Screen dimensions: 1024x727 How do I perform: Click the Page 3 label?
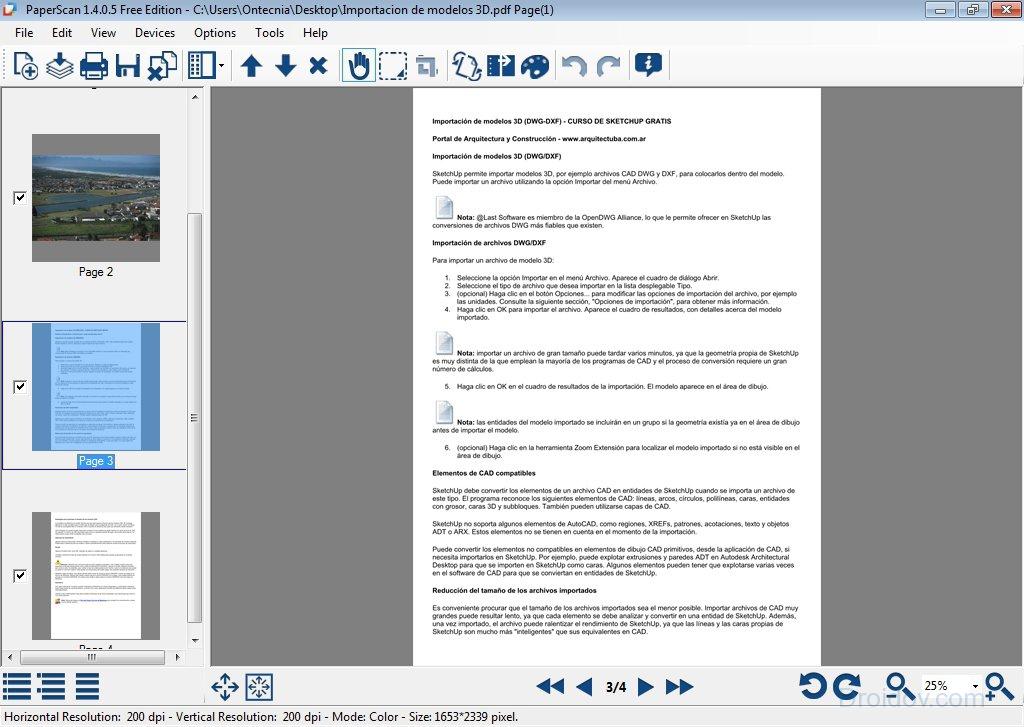tap(96, 461)
